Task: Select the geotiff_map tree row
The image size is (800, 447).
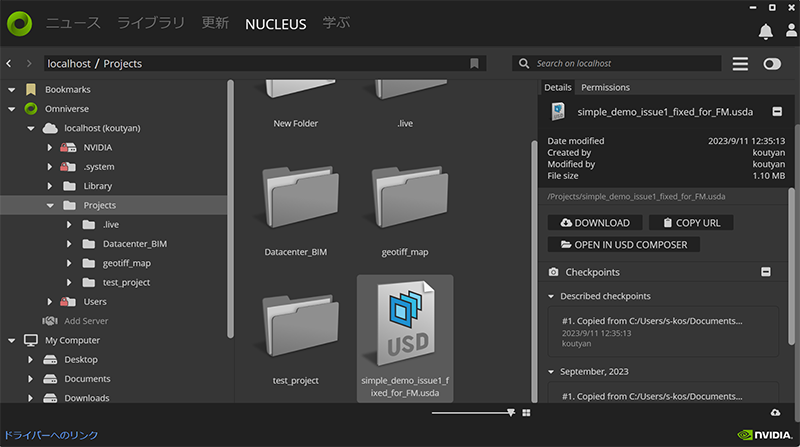Action: pos(113,263)
